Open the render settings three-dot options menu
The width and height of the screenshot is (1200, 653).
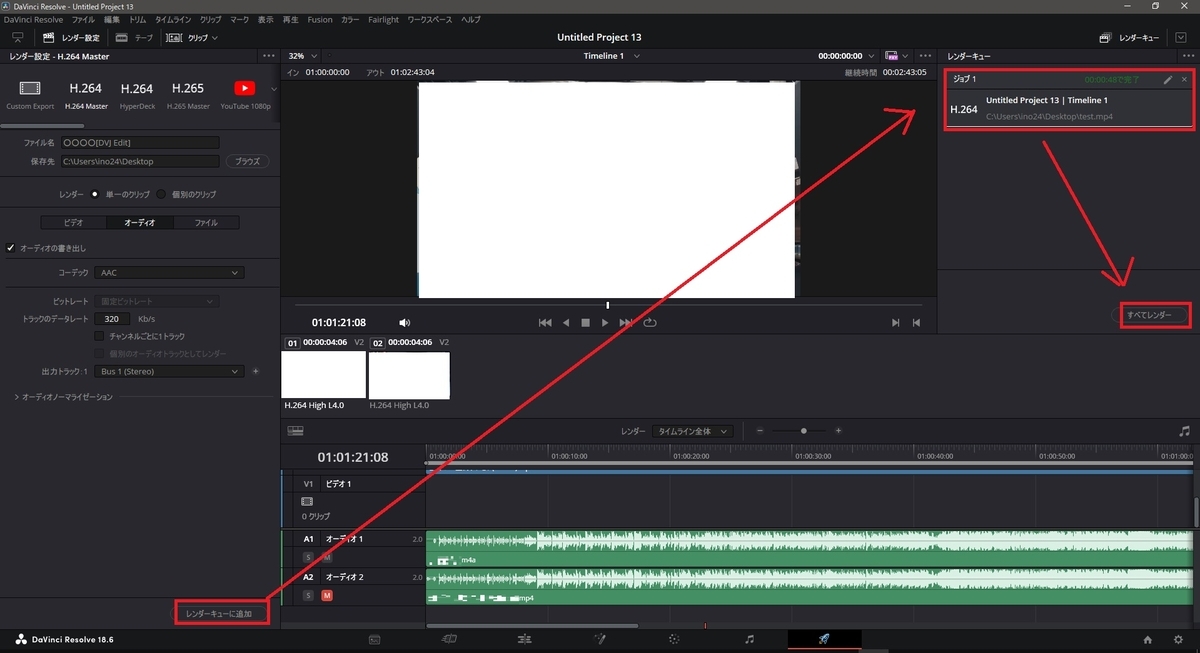coord(268,56)
